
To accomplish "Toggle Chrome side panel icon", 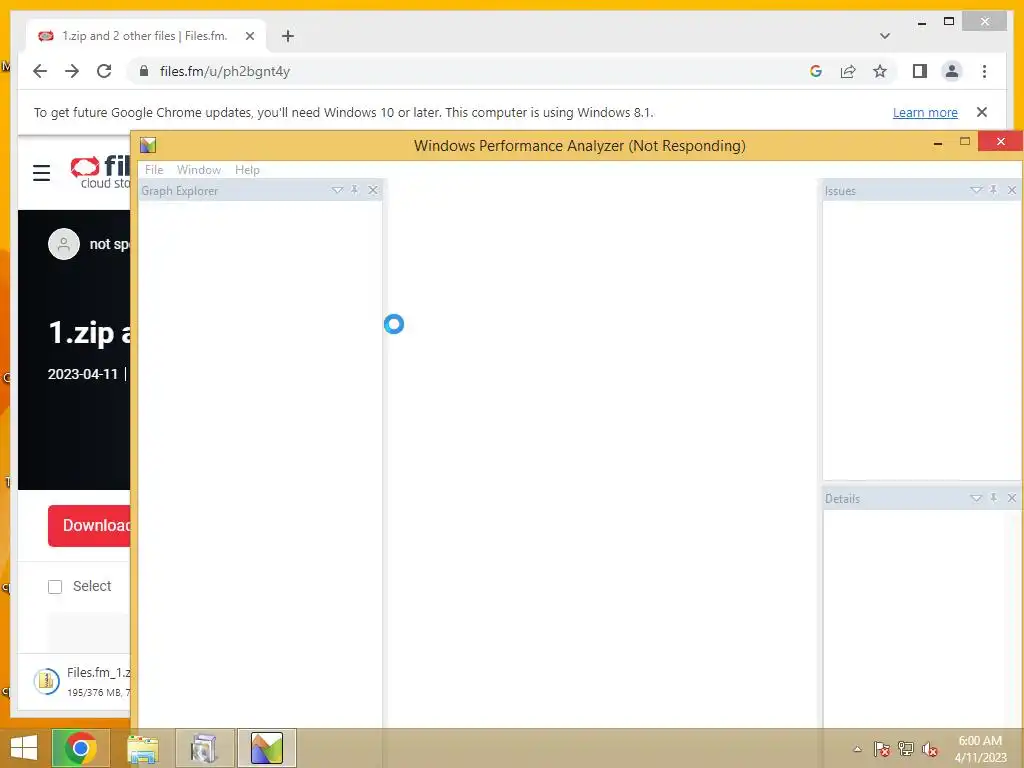I will [x=920, y=71].
